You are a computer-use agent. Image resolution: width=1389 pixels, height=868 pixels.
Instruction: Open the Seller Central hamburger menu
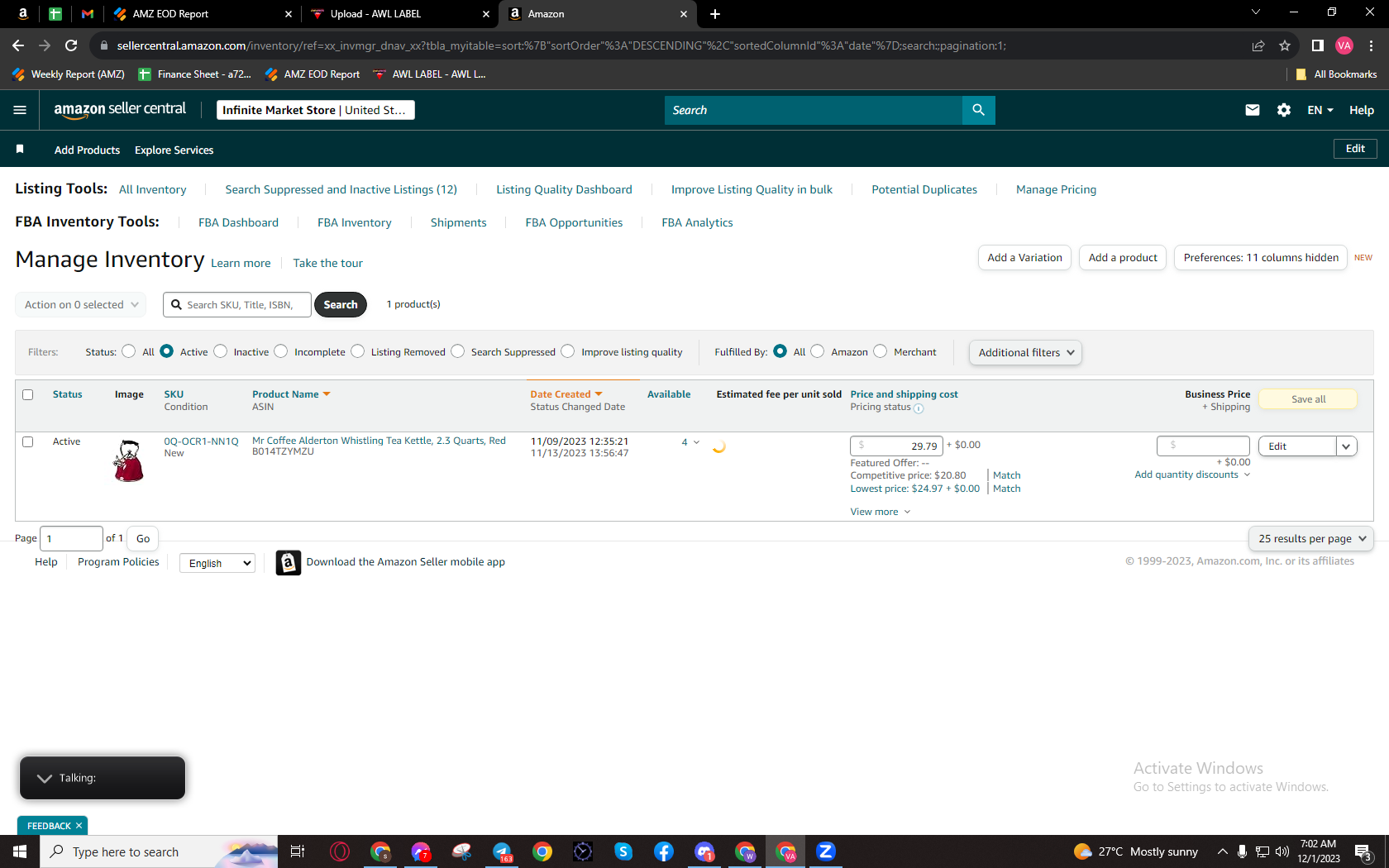coord(20,110)
